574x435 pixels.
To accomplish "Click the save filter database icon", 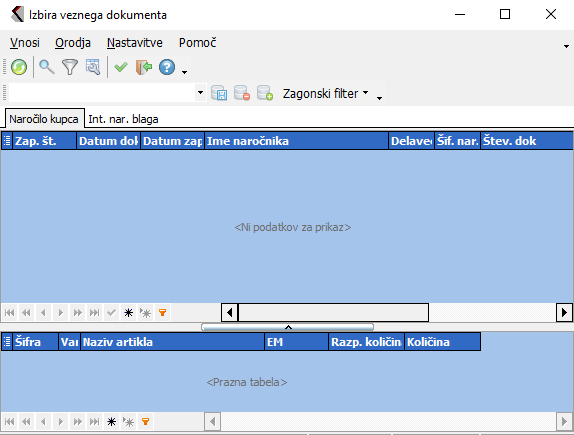I will tap(219, 93).
